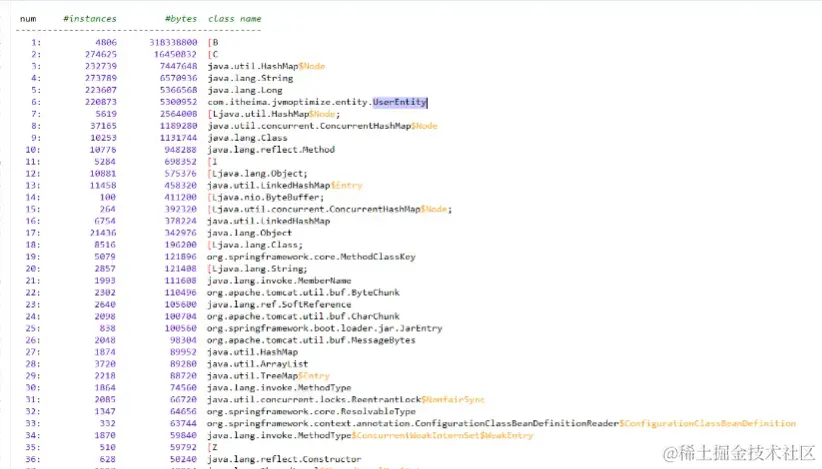Screen dimensions: 822x469
Task: Click [Ljava.util.HashMap$Node; entry
Action: pyautogui.click(x=274, y=114)
